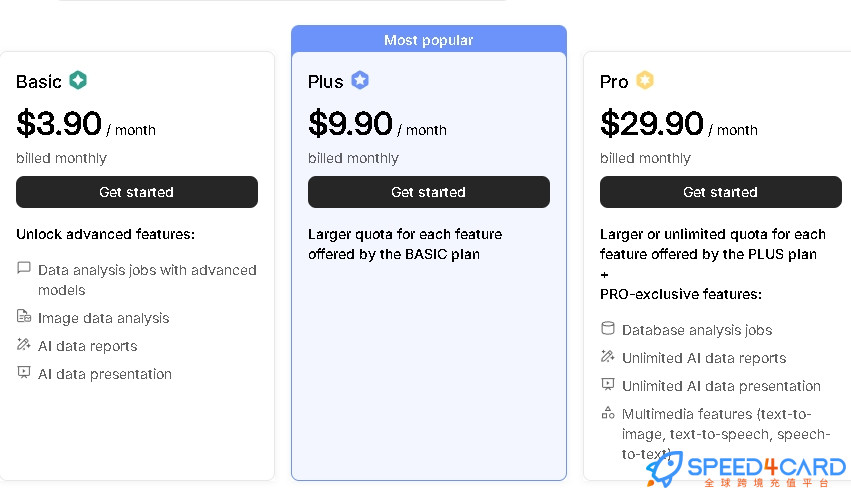The width and height of the screenshot is (851, 493).
Task: Get started with the Pro plan
Action: pyautogui.click(x=721, y=192)
